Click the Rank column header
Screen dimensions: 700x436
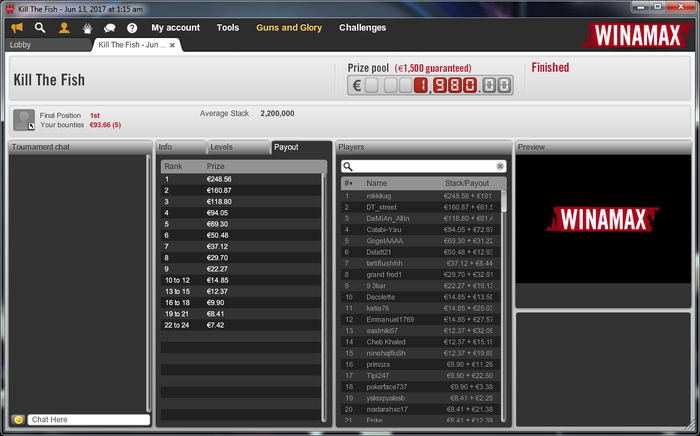tap(173, 166)
